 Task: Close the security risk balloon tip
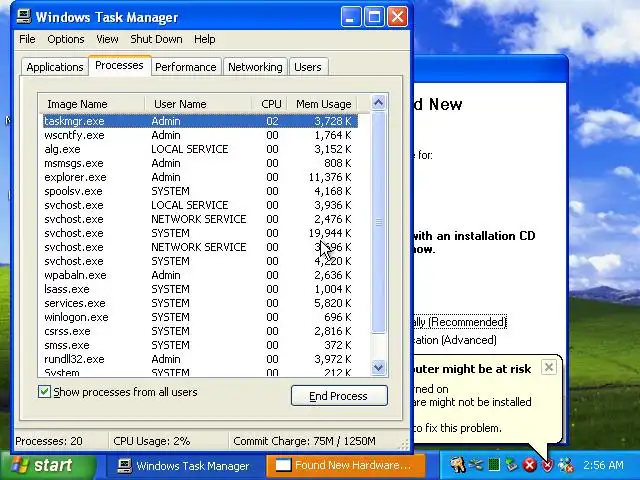point(549,367)
